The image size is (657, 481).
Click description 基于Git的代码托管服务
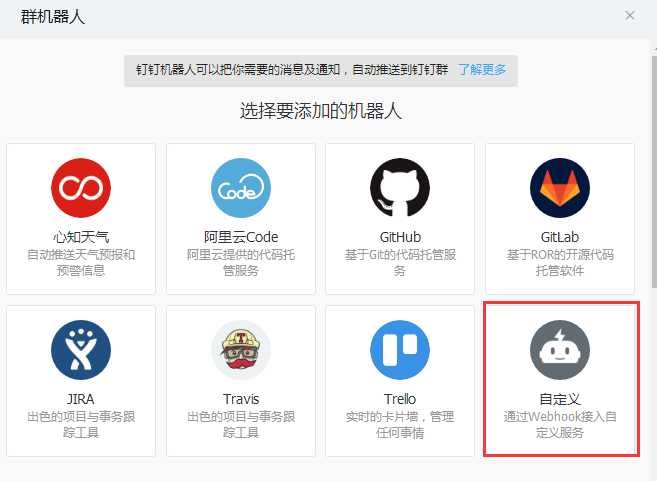400,262
